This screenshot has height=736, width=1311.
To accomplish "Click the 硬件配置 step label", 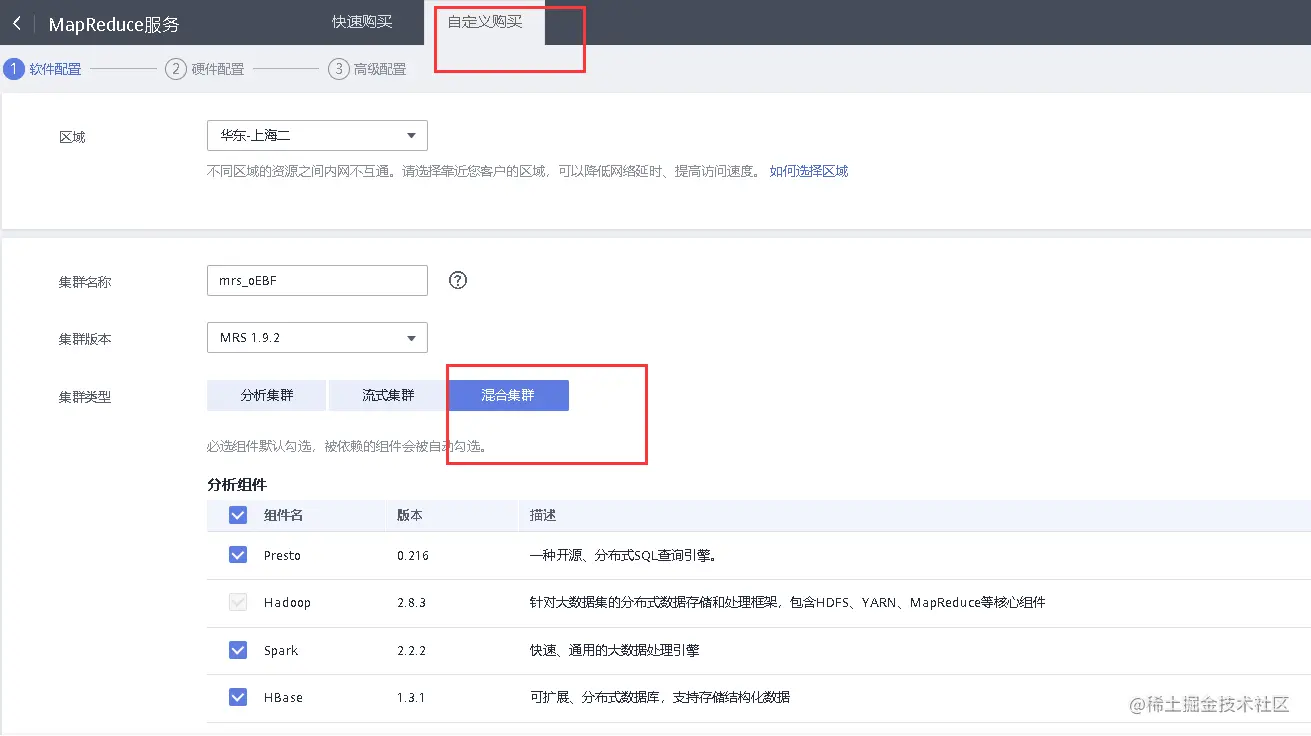I will [218, 69].
